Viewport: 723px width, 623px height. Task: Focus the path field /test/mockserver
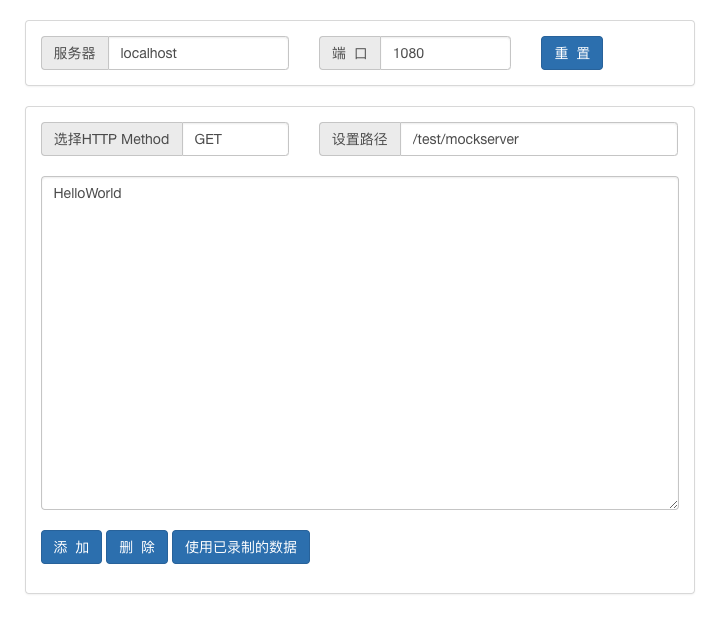click(x=539, y=139)
